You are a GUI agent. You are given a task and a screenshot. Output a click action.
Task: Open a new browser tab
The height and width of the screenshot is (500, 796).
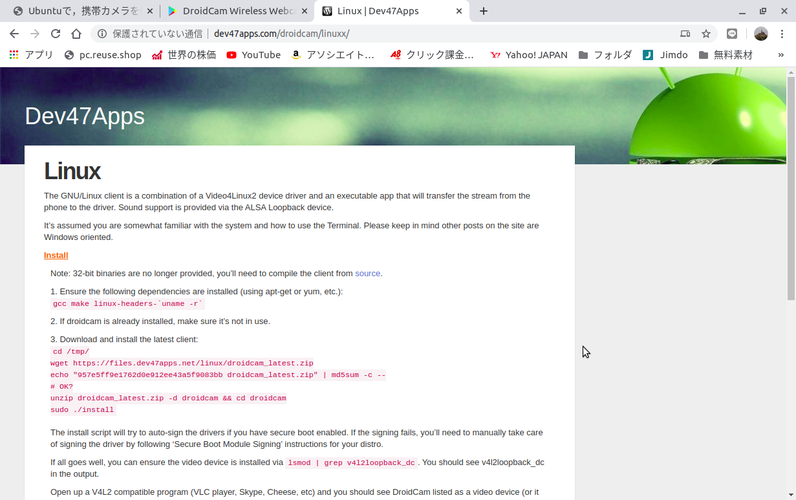pos(483,11)
